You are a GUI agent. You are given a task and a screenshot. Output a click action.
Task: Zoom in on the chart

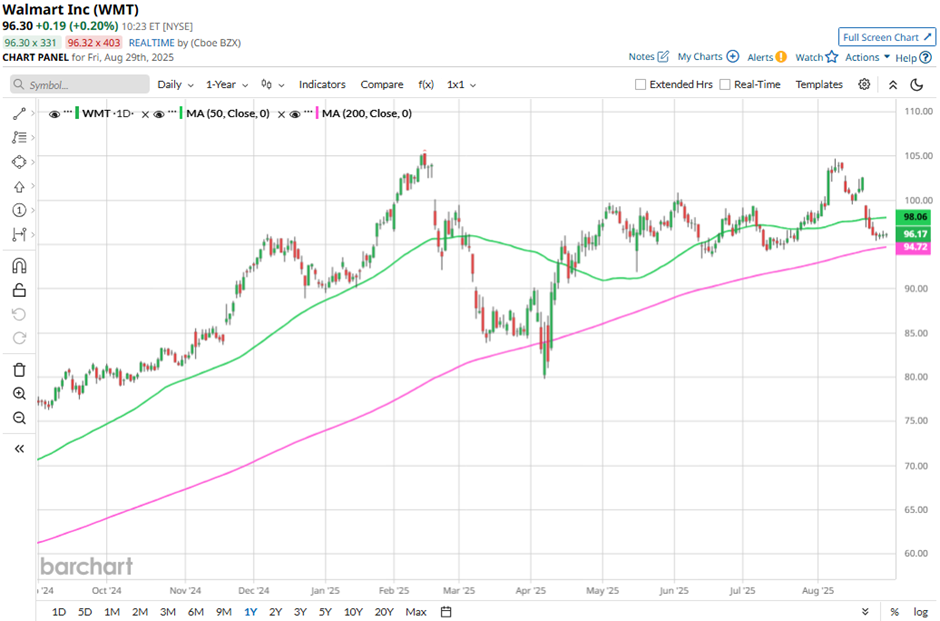(19, 394)
